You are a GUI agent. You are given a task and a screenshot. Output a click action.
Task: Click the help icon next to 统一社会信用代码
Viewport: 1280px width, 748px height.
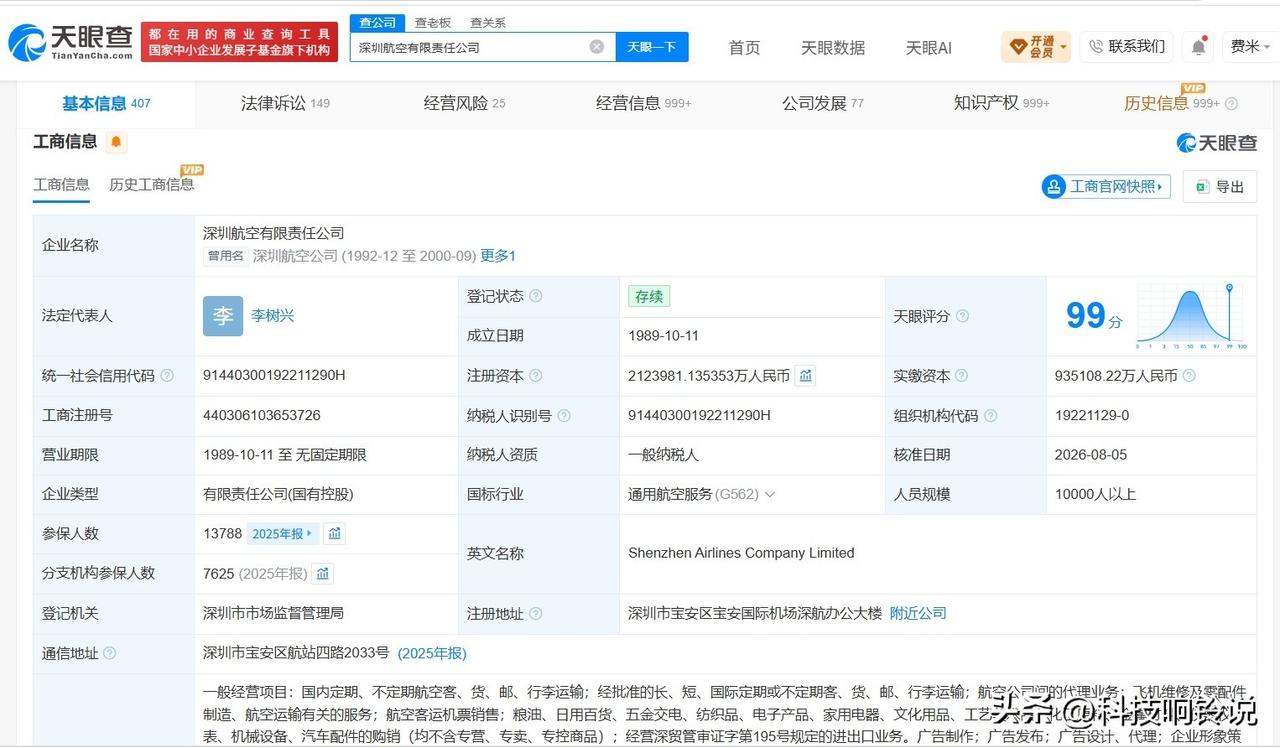click(167, 376)
